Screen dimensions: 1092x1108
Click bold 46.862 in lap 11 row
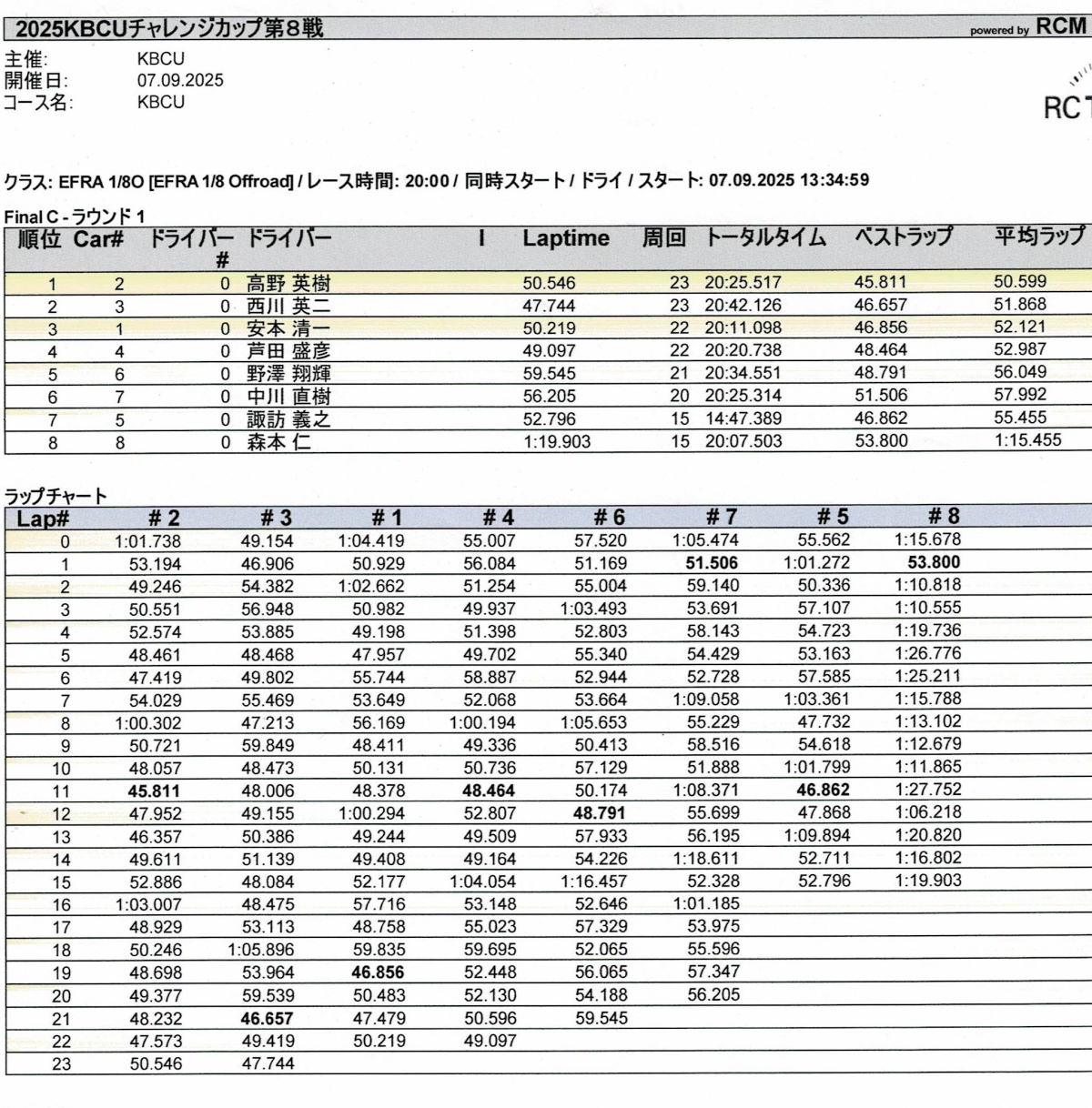click(823, 791)
